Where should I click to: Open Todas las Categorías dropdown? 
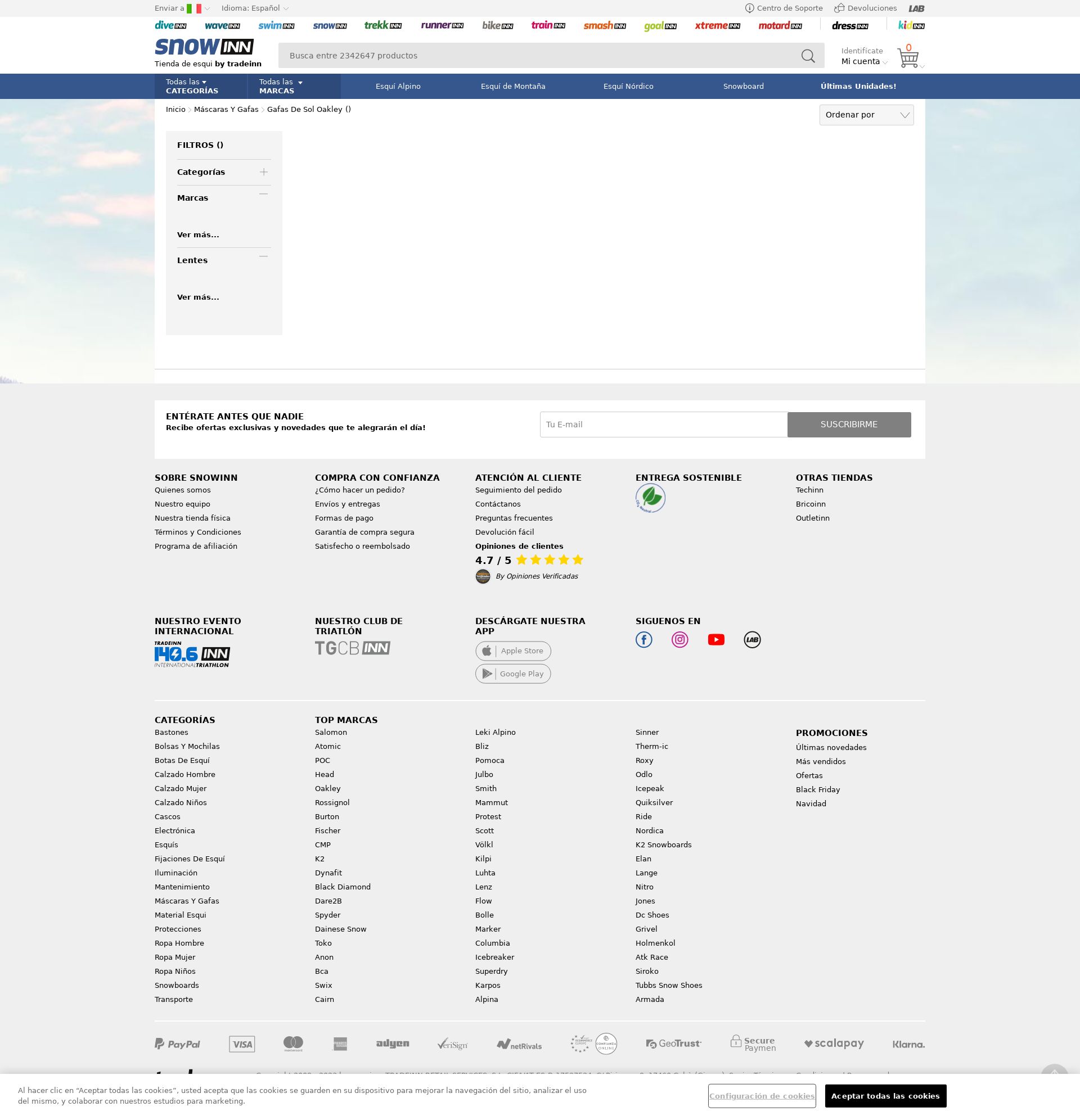tap(201, 86)
